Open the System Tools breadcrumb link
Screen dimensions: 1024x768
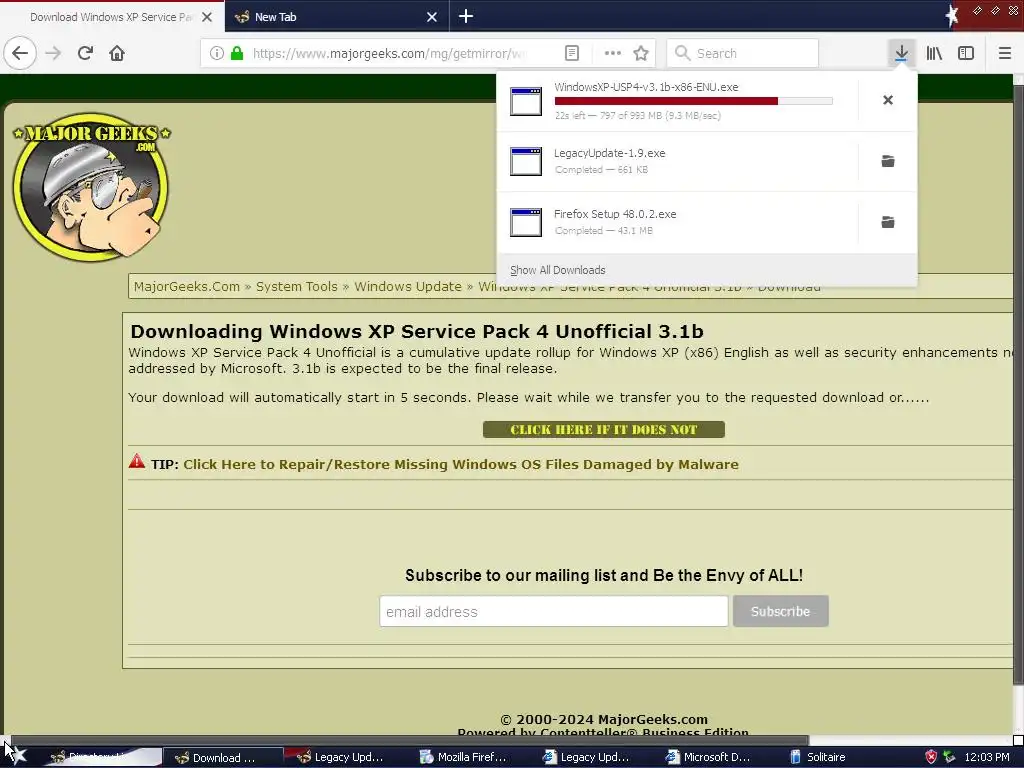tap(296, 287)
